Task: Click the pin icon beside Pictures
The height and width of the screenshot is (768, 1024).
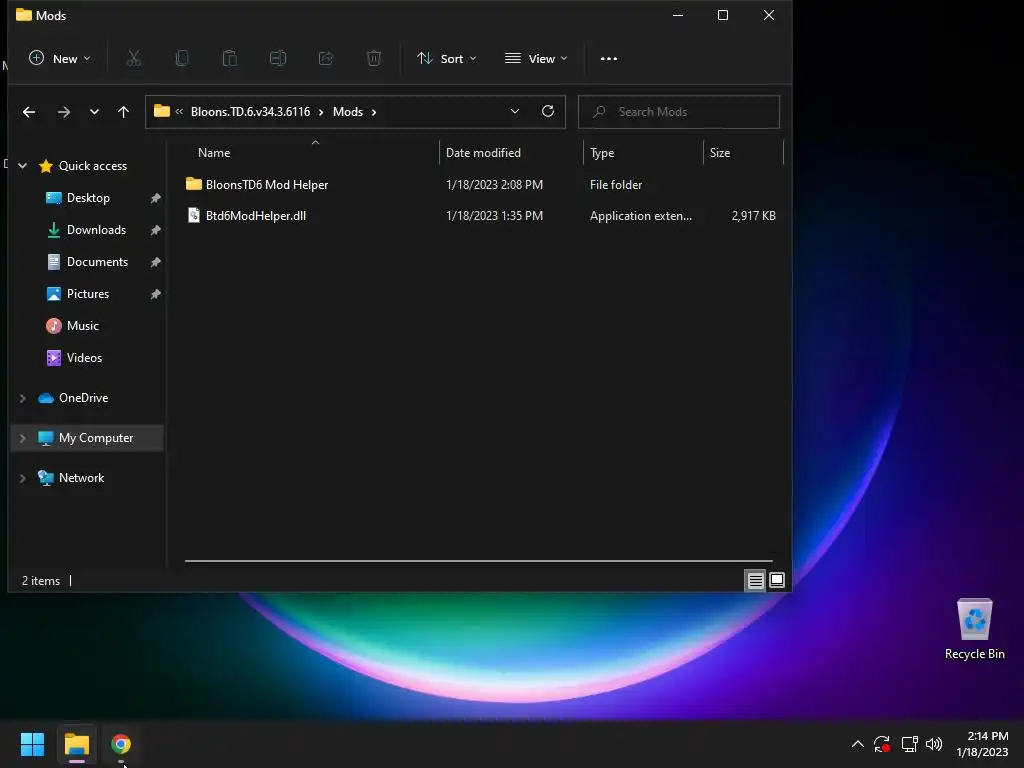Action: pos(155,294)
